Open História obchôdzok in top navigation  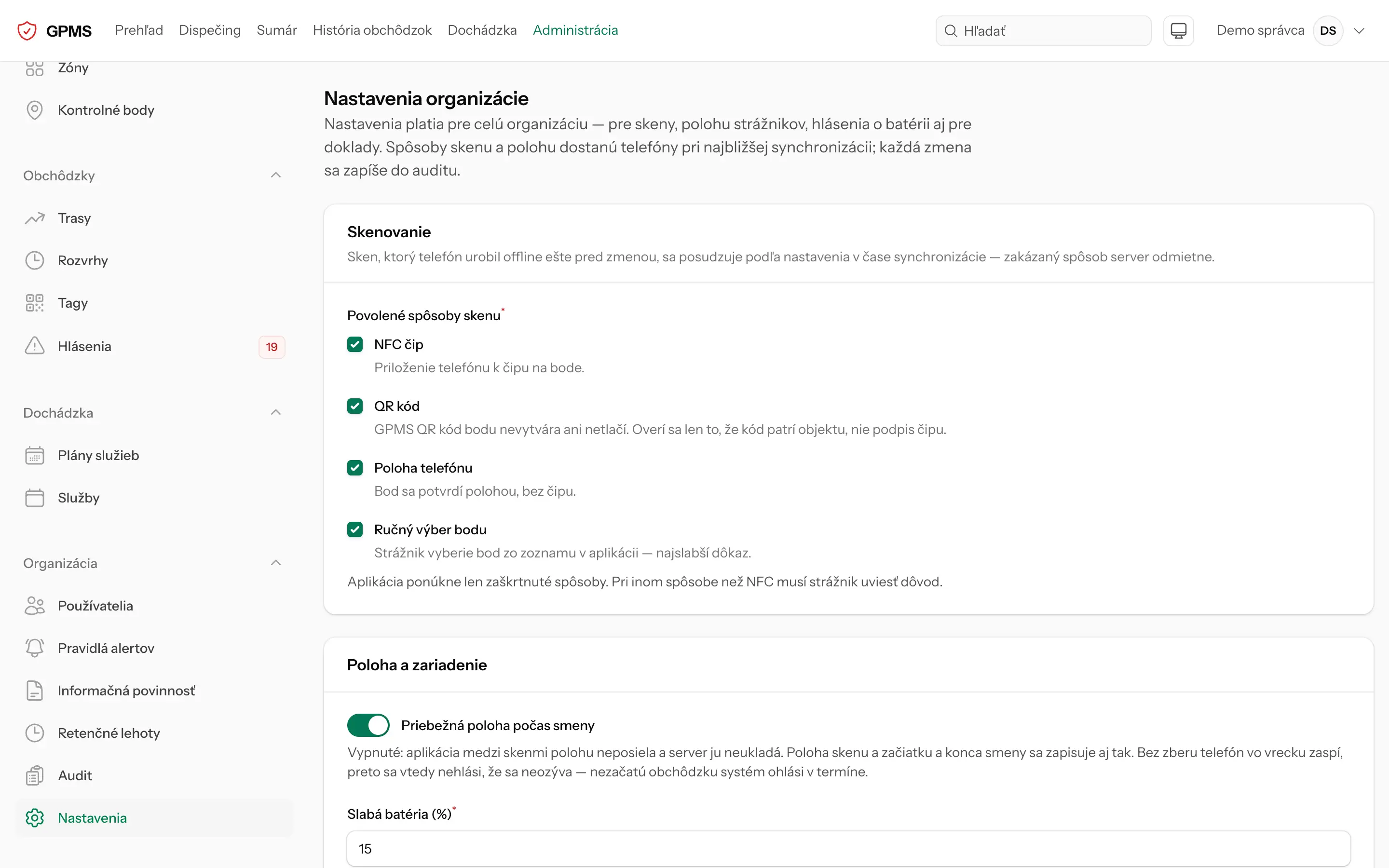[x=372, y=30]
